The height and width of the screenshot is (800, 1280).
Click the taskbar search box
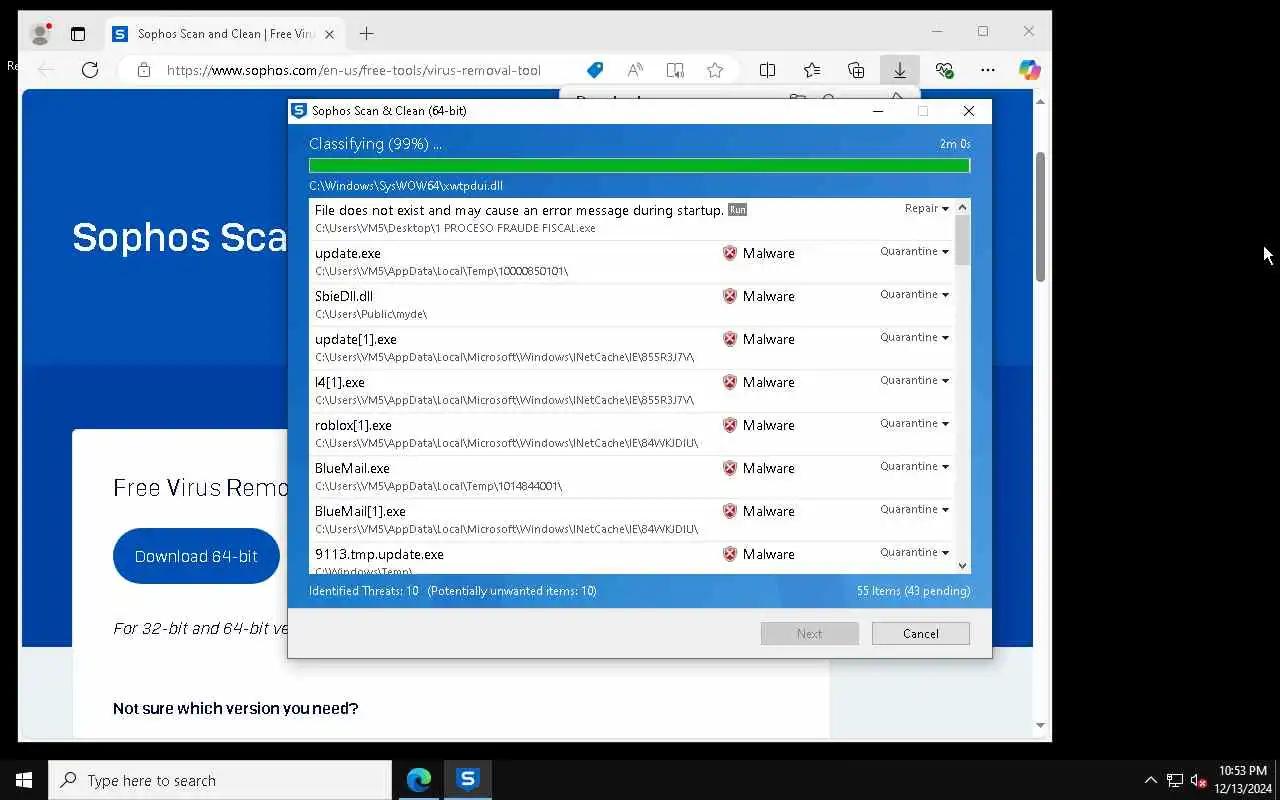click(220, 780)
